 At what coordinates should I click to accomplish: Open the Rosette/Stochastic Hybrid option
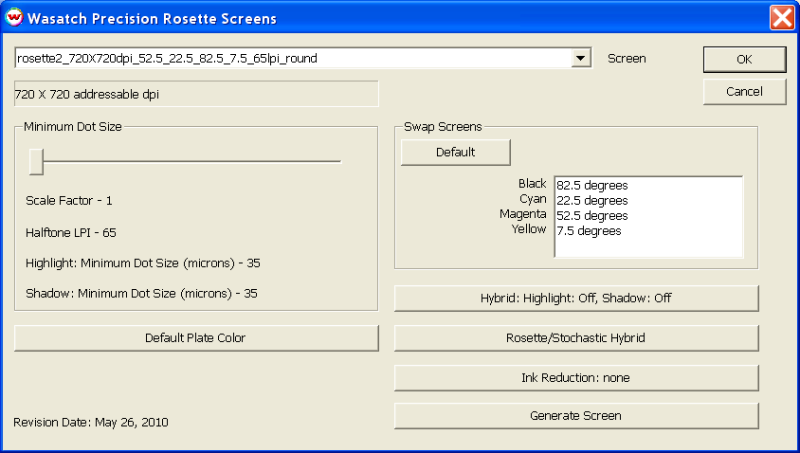coord(576,338)
